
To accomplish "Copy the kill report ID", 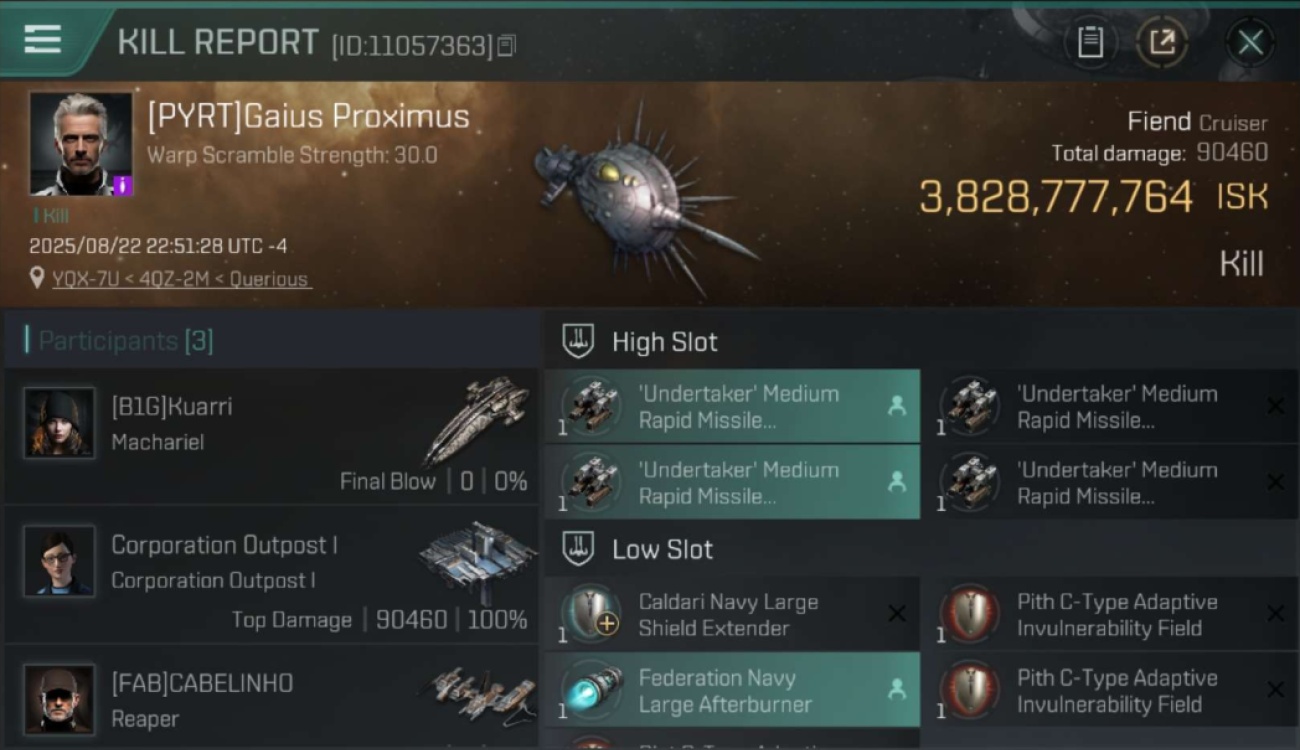I will coord(506,45).
